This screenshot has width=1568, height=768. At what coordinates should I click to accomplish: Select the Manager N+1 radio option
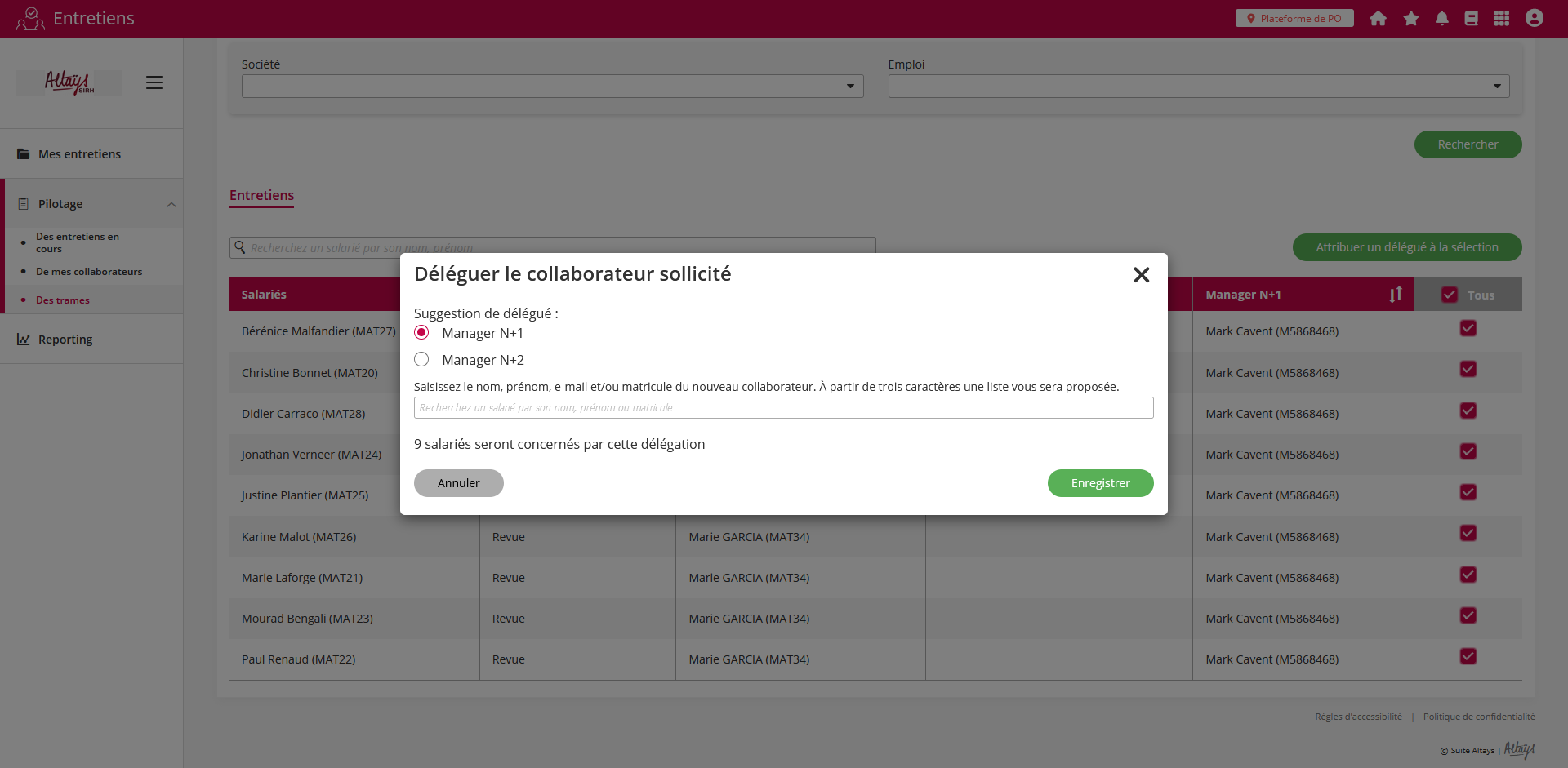tap(421, 333)
